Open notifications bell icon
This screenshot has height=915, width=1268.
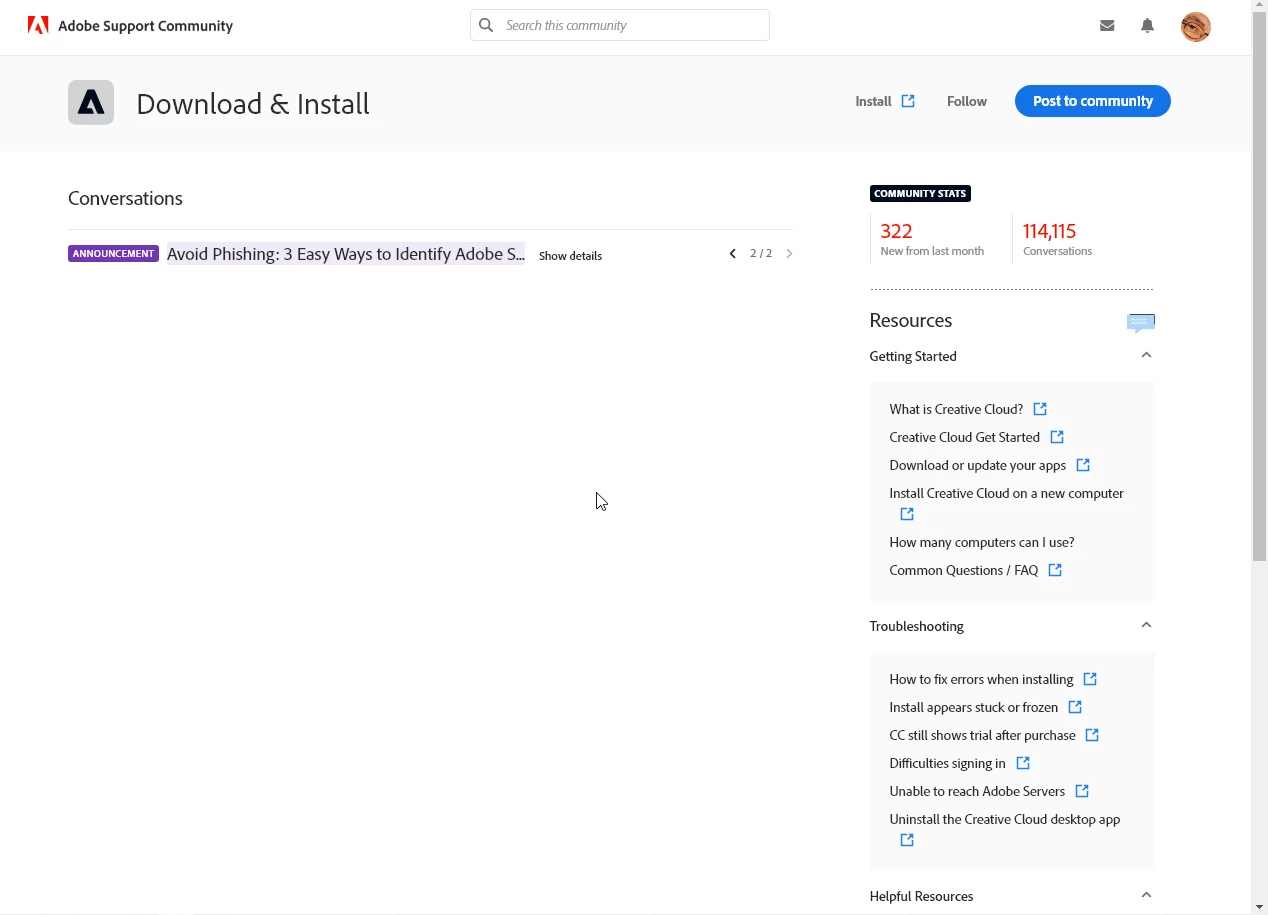point(1147,26)
